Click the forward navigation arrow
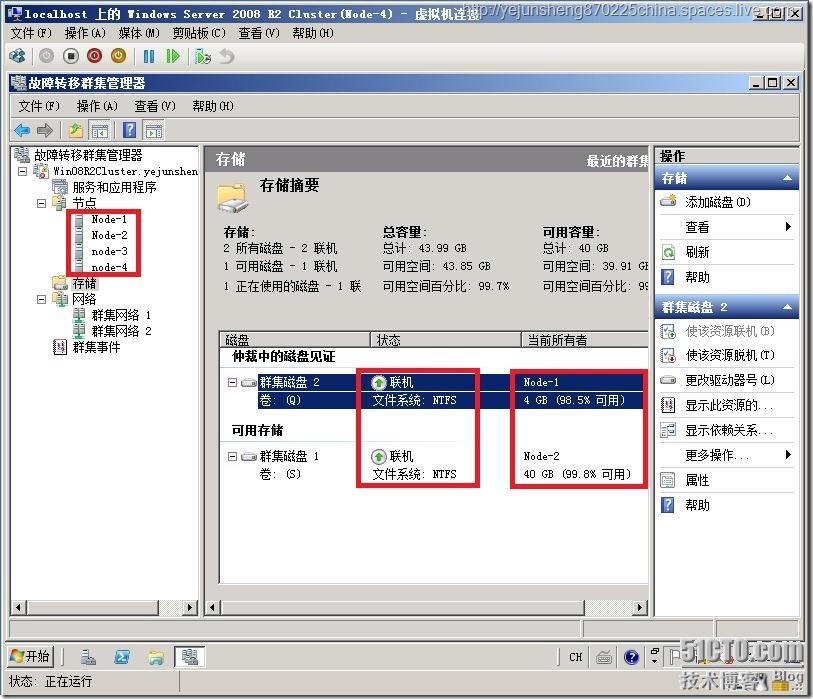The width and height of the screenshot is (813, 699). point(45,130)
